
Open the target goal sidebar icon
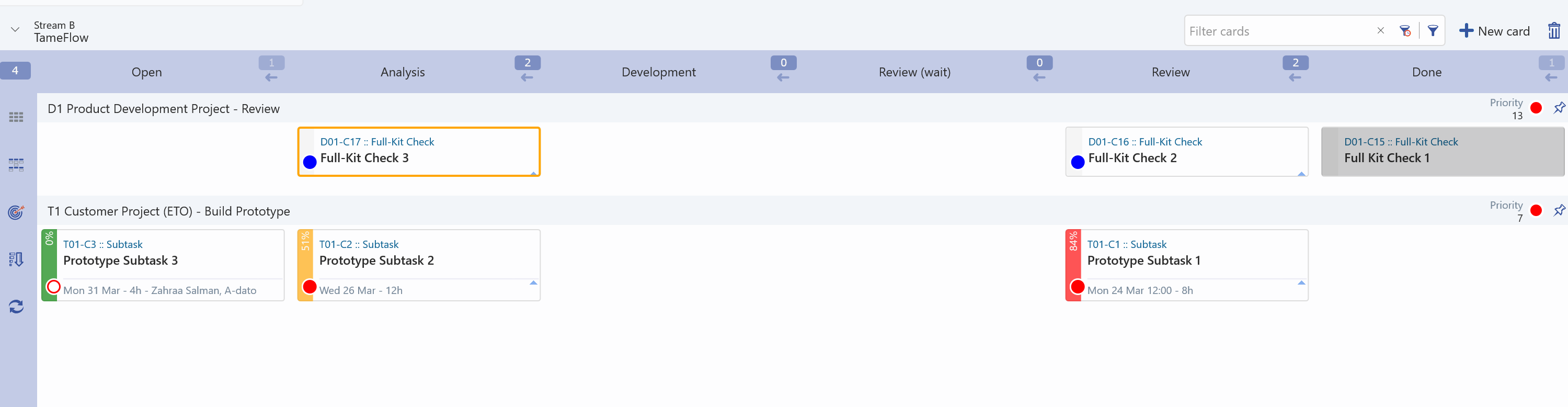click(x=16, y=212)
